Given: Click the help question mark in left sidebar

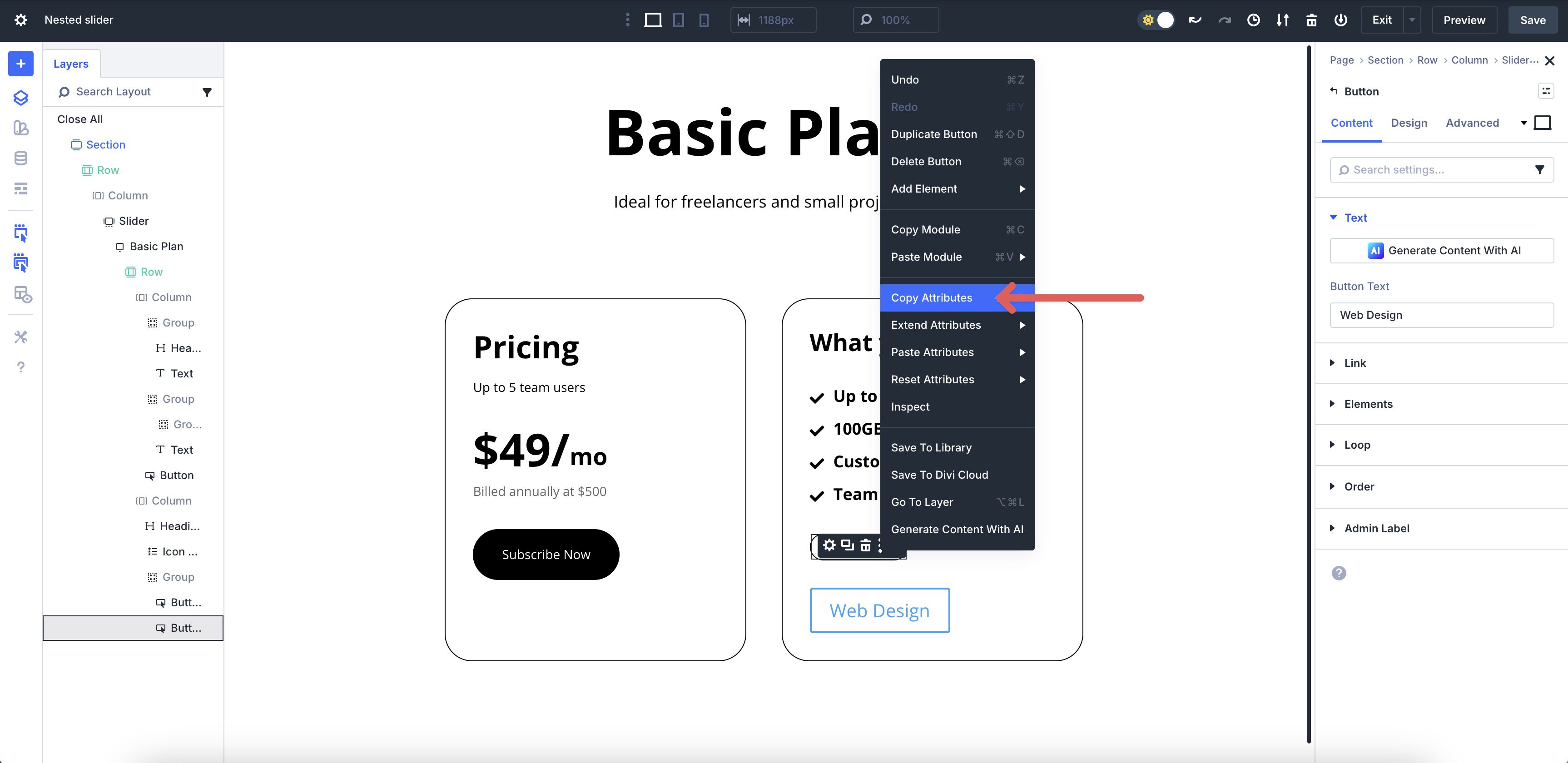Looking at the screenshot, I should pos(21,367).
